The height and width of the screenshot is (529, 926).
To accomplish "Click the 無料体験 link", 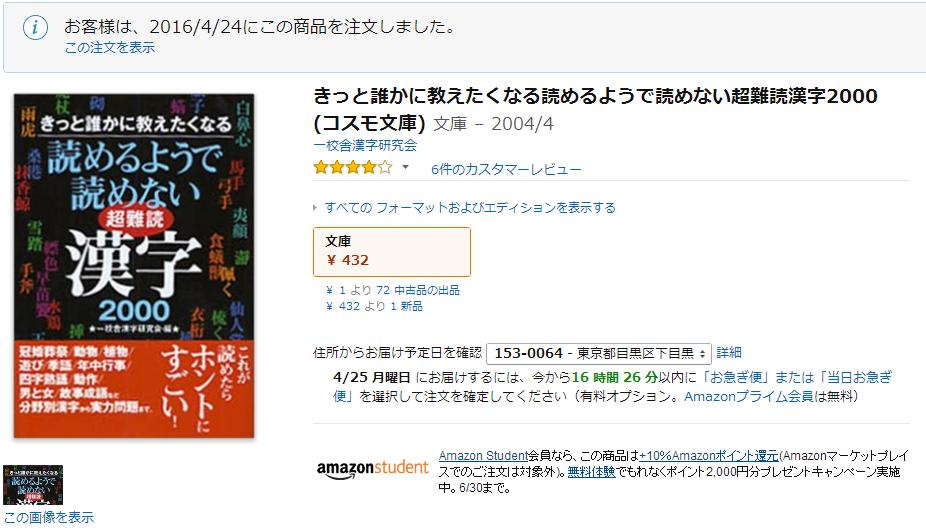I will click(591, 472).
